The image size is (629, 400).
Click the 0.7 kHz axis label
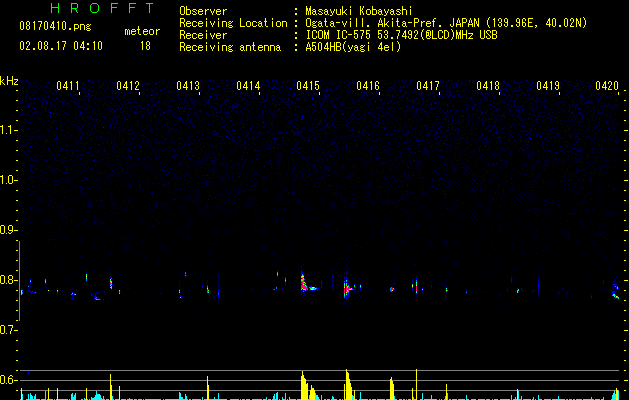(8, 330)
